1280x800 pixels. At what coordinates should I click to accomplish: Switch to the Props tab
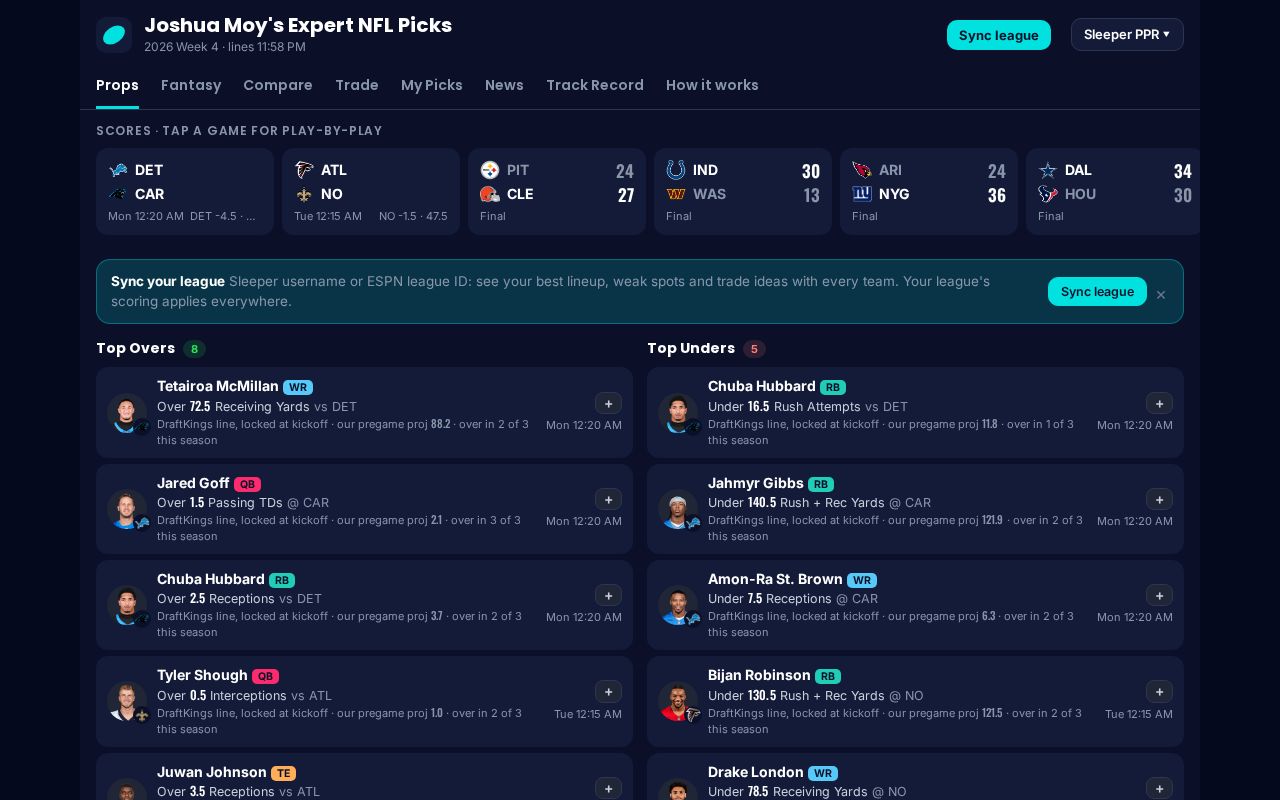pyautogui.click(x=117, y=85)
